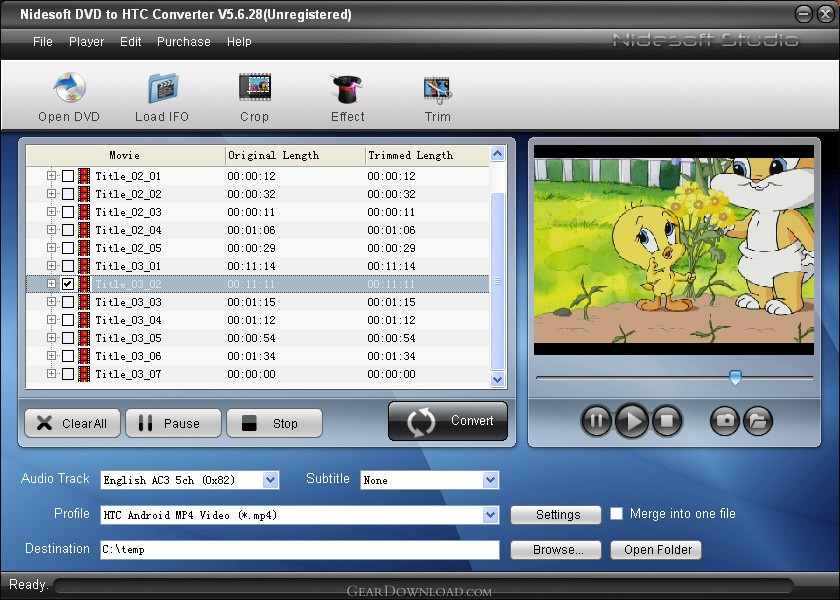Click film icon of Title_02_03
This screenshot has width=840, height=600.
coord(84,212)
